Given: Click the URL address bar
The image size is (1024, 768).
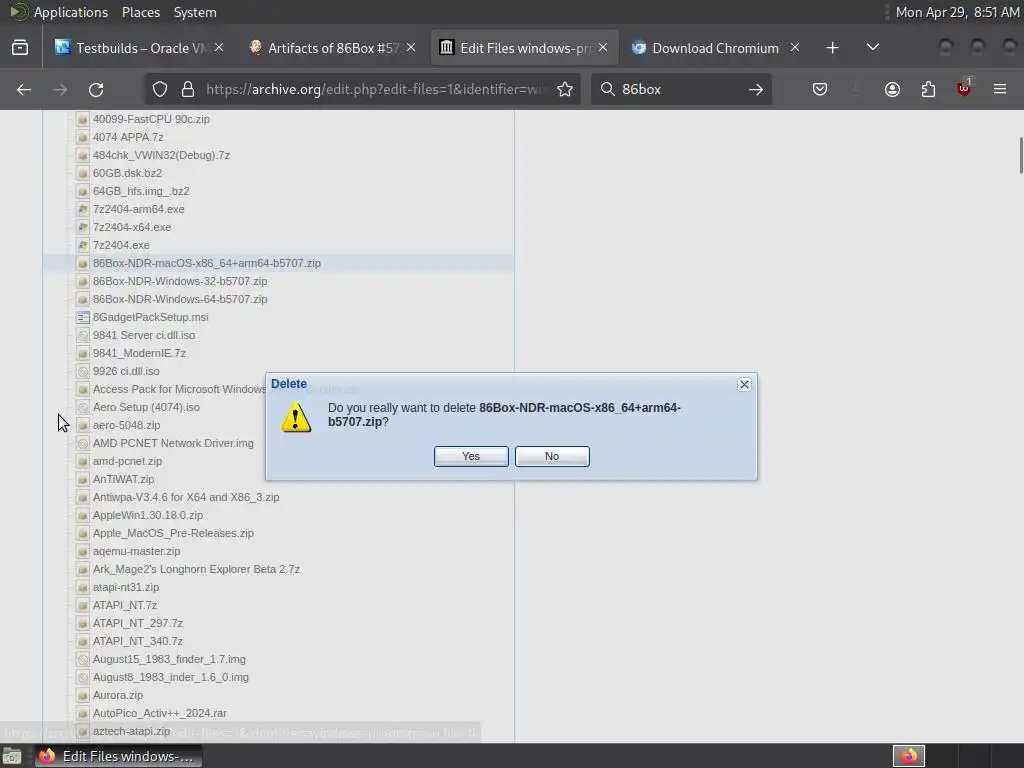Looking at the screenshot, I should 376,89.
